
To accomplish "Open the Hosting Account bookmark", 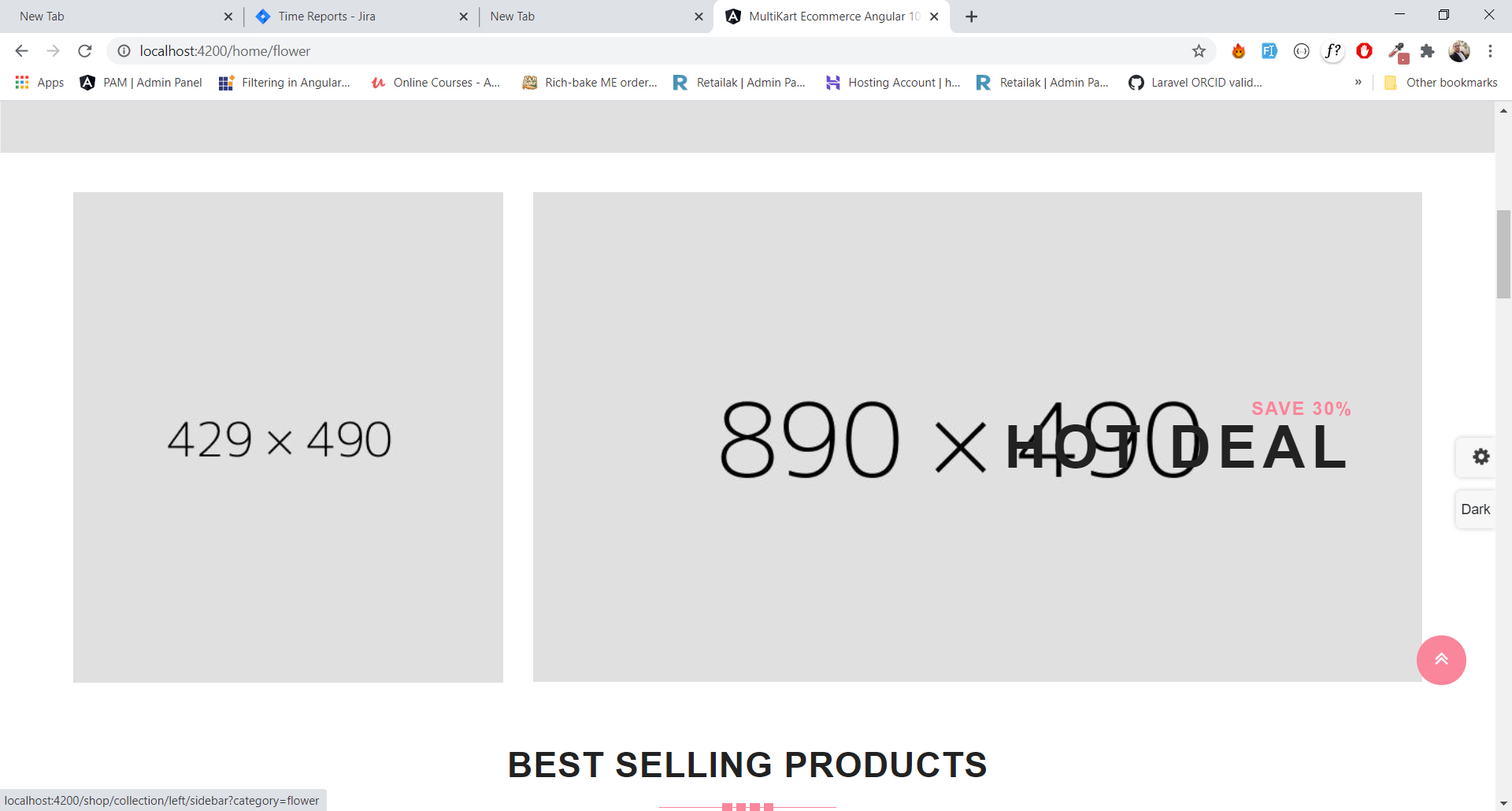I will coord(893,83).
